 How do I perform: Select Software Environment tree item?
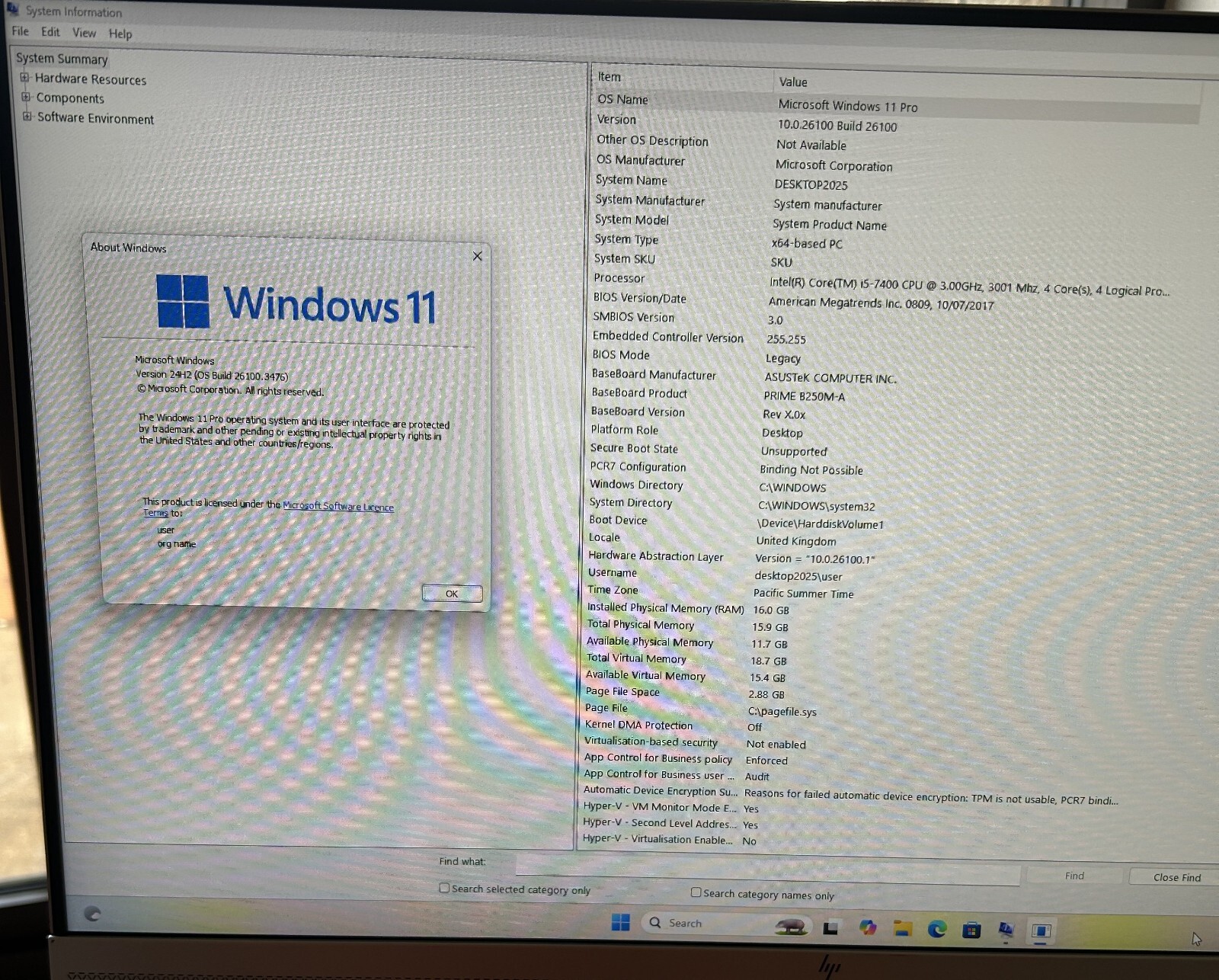click(x=95, y=118)
